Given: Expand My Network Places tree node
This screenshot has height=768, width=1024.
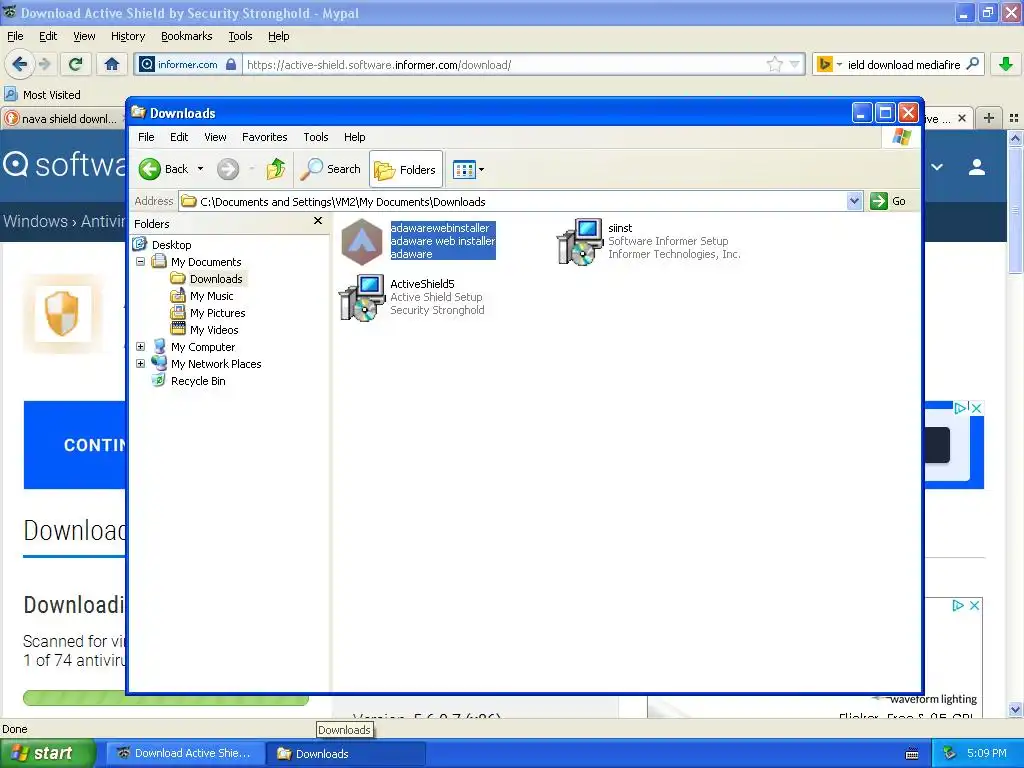Looking at the screenshot, I should point(140,364).
